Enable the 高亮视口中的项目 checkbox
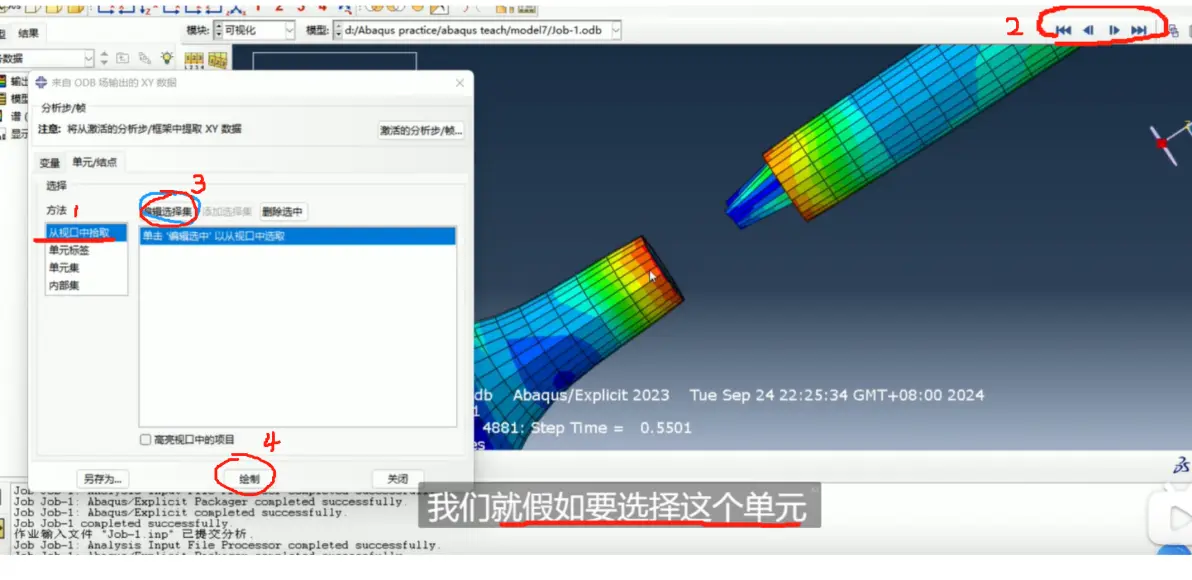Image resolution: width=1192 pixels, height=580 pixels. 145,439
